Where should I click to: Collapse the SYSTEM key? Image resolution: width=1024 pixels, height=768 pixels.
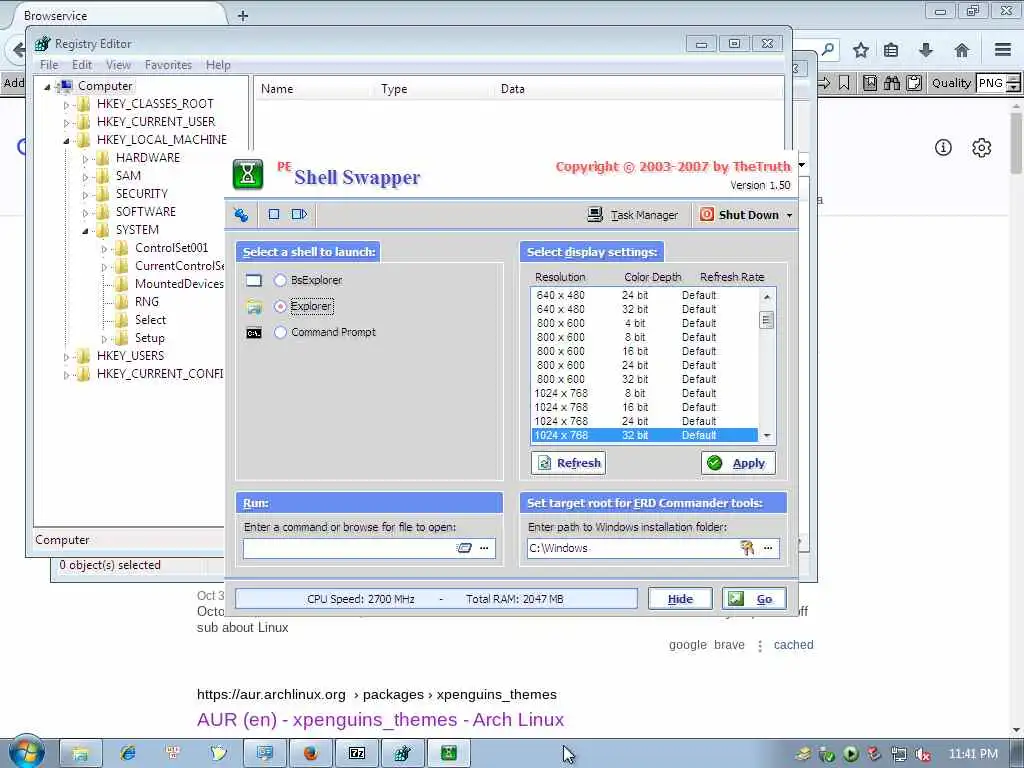click(85, 231)
